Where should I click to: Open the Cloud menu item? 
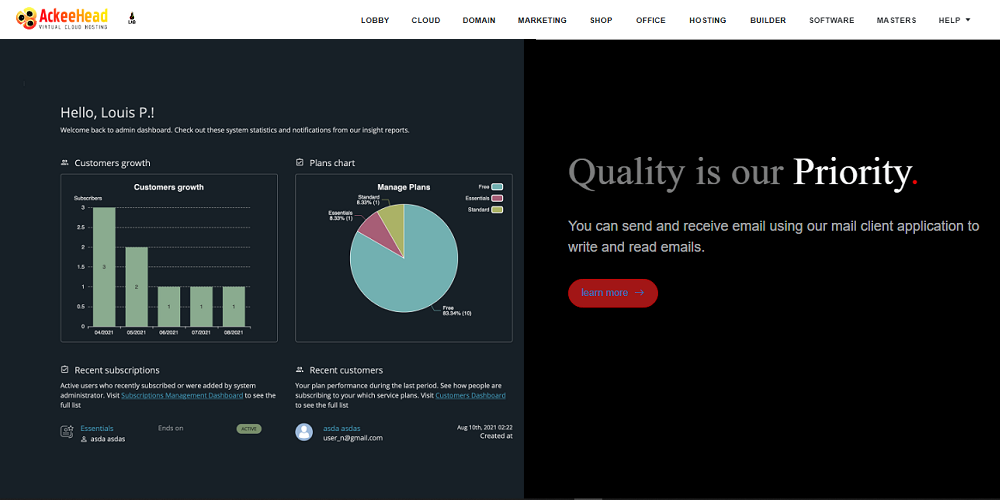click(x=426, y=20)
